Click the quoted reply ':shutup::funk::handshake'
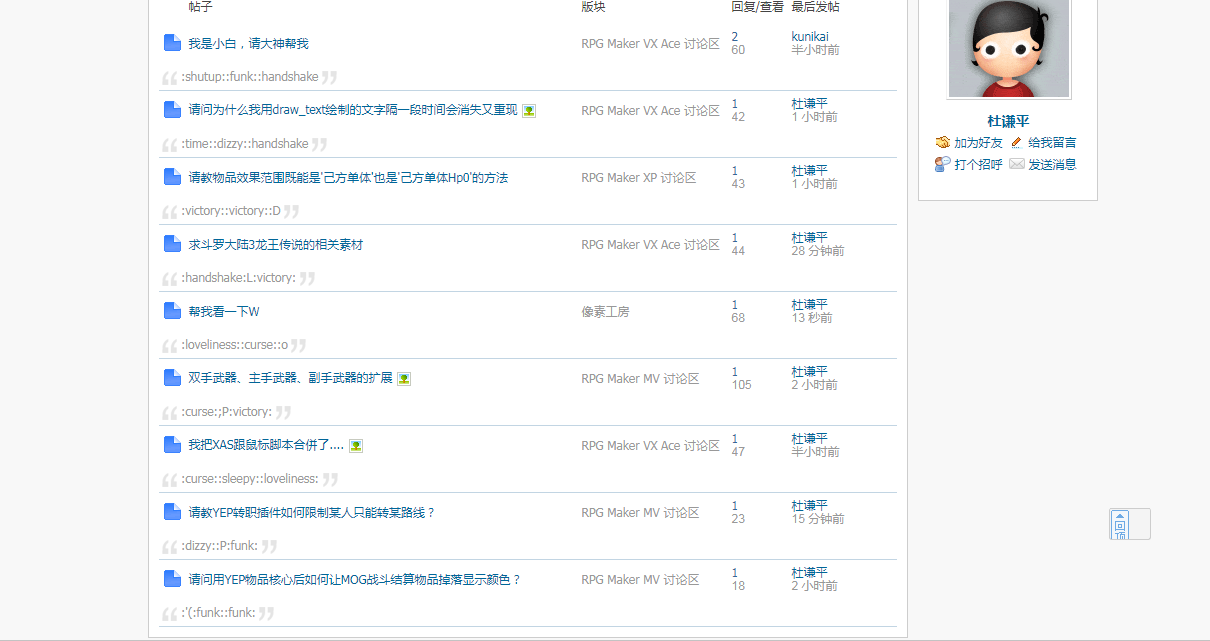 pos(250,77)
